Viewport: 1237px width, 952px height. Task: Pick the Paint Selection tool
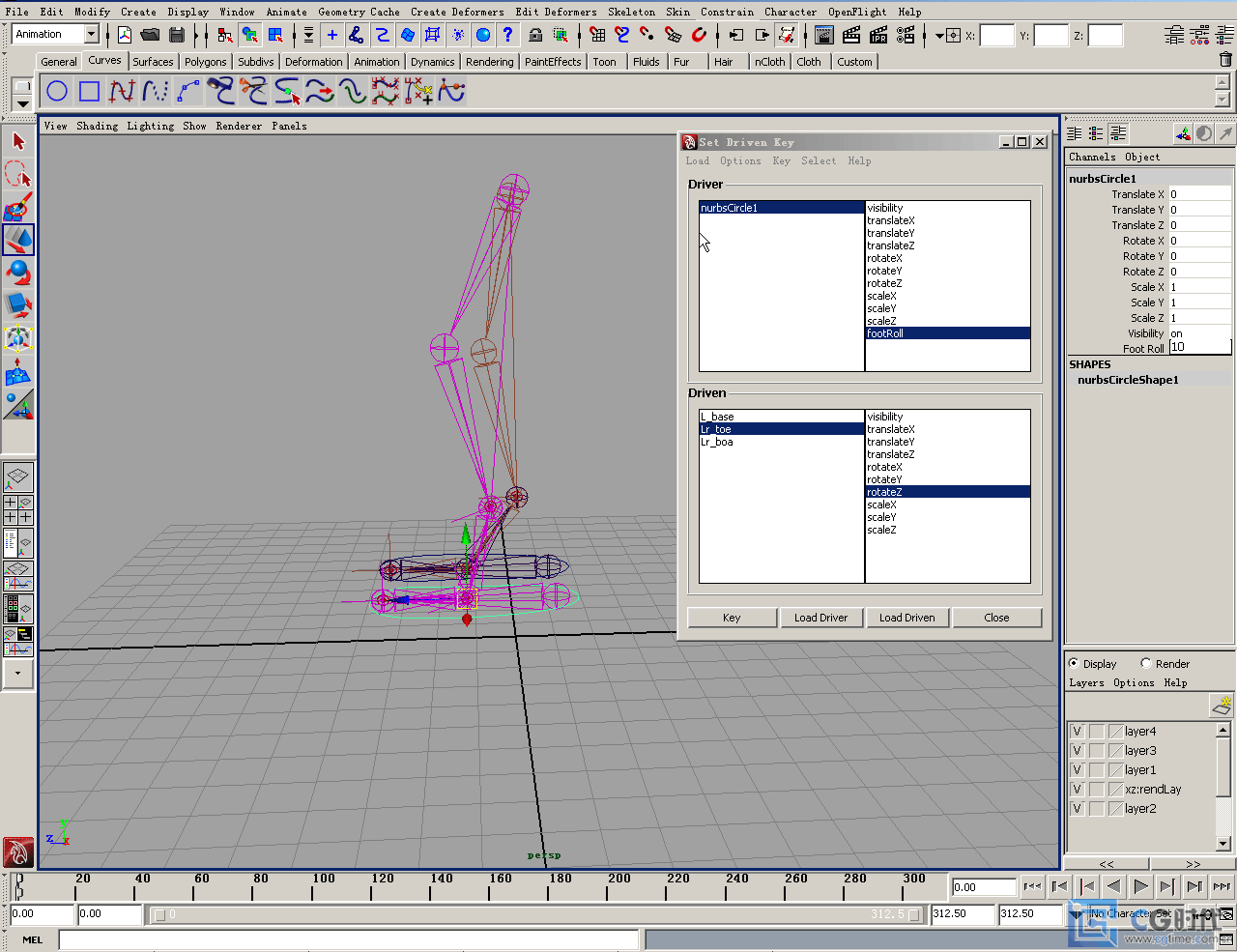point(18,207)
